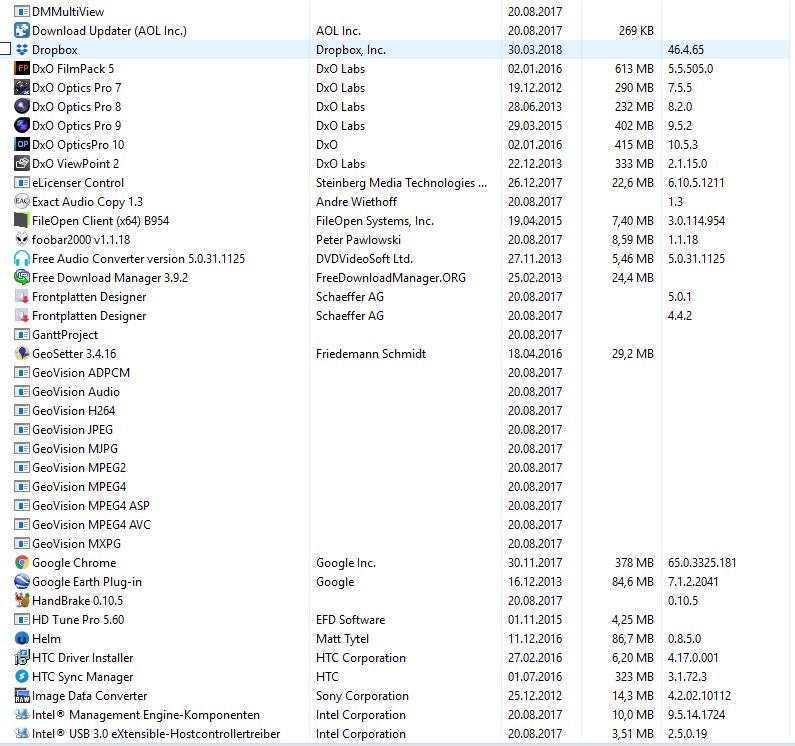The height and width of the screenshot is (746, 795).
Task: Click publisher DVDVideoSoft Ltd.
Action: (364, 259)
